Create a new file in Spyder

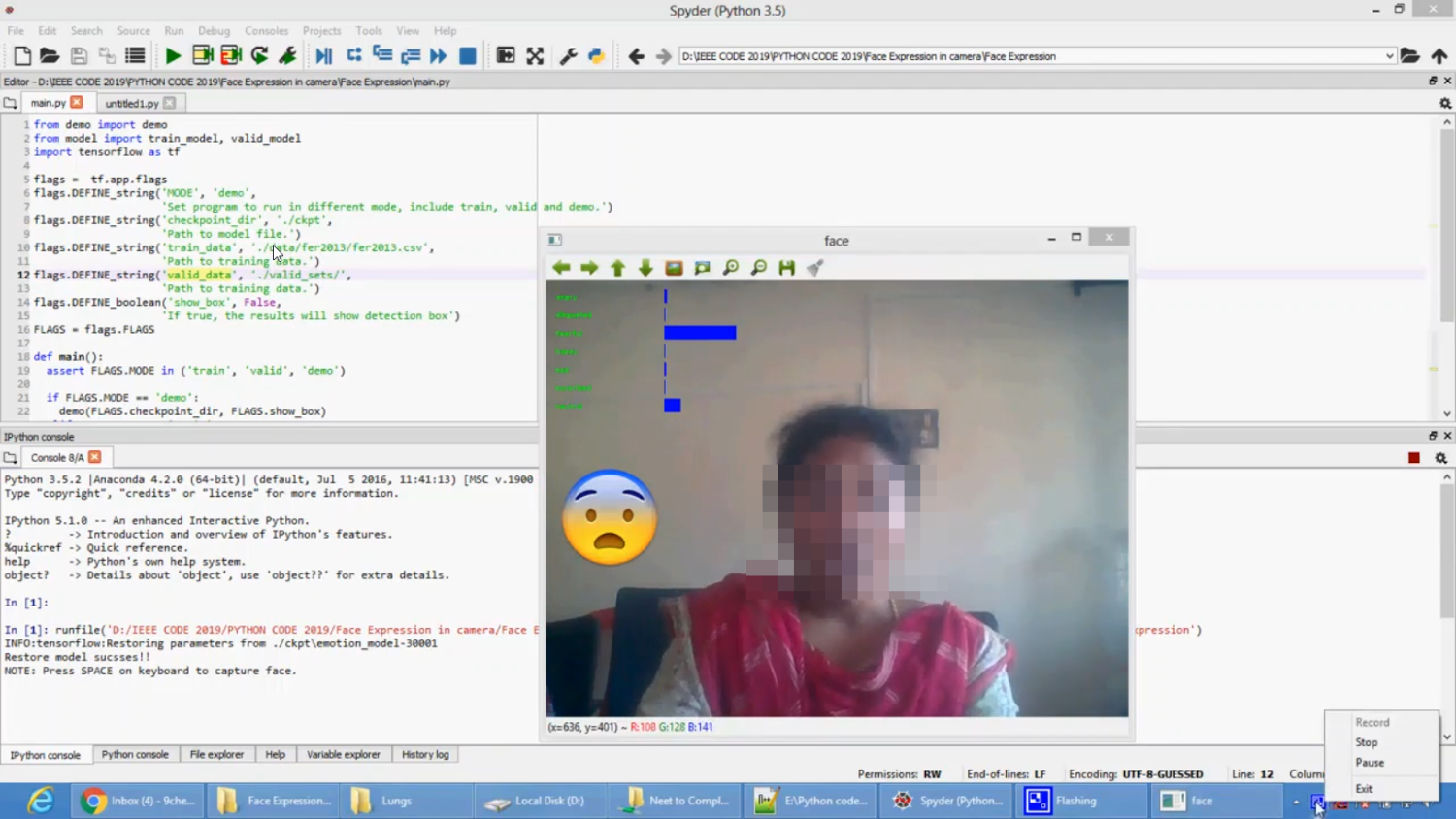[20, 55]
